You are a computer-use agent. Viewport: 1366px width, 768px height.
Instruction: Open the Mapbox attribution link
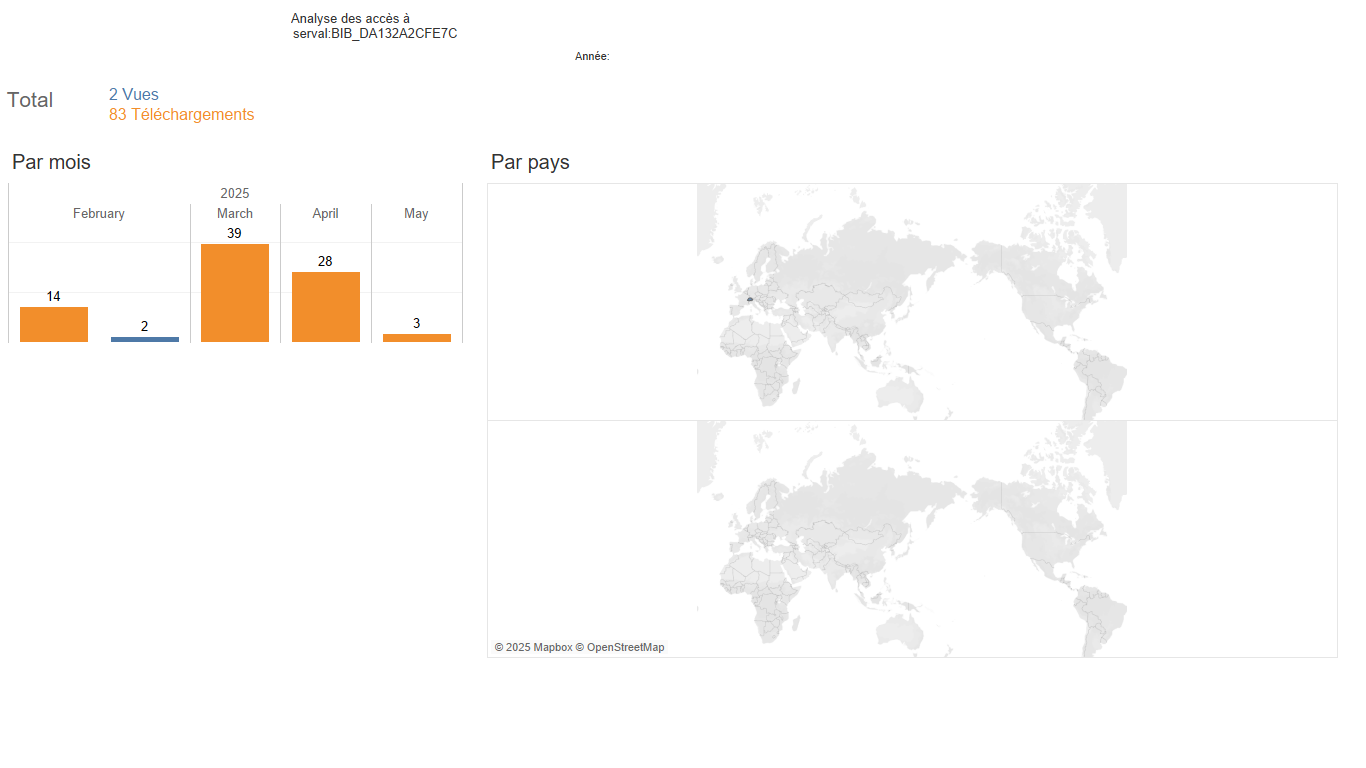pos(533,648)
